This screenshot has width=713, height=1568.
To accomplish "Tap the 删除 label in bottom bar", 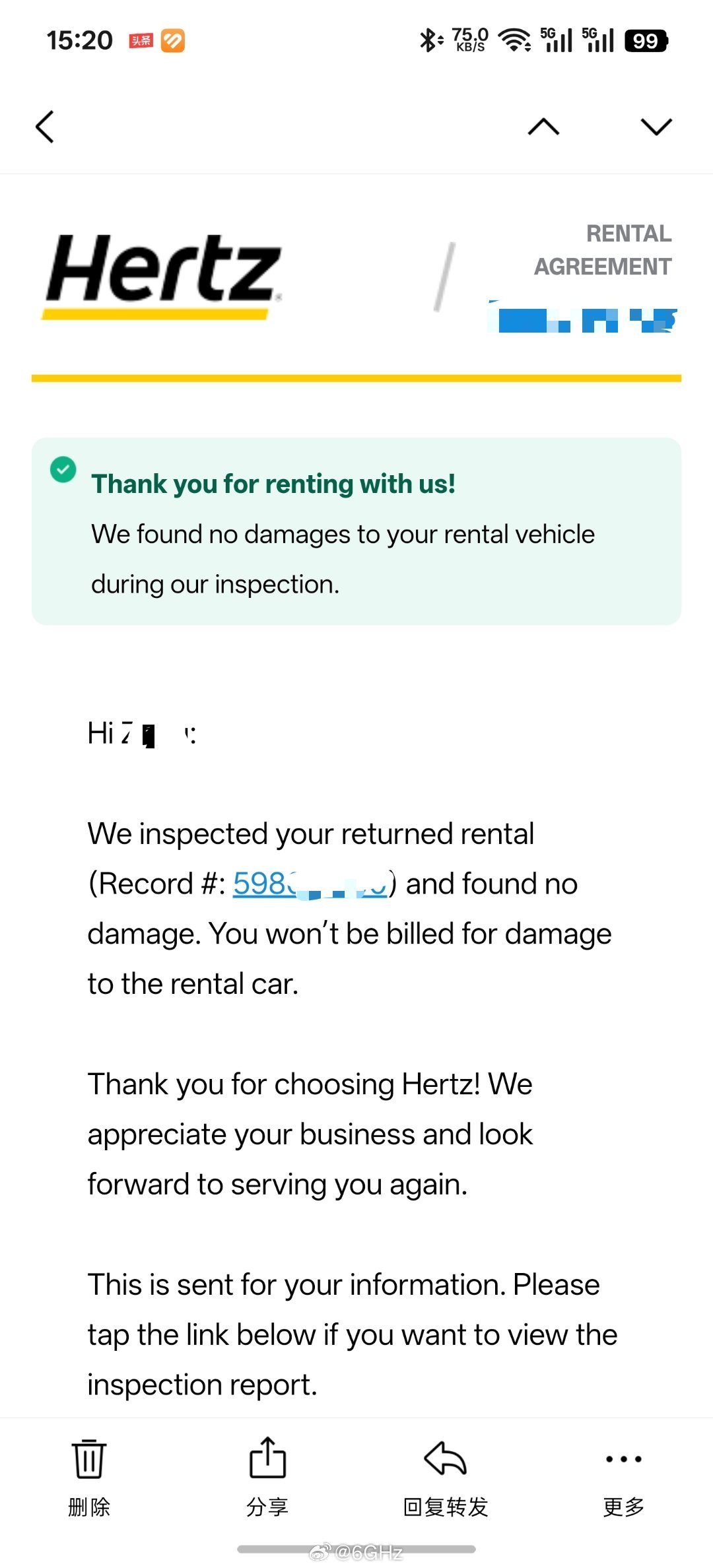I will pyautogui.click(x=89, y=1507).
